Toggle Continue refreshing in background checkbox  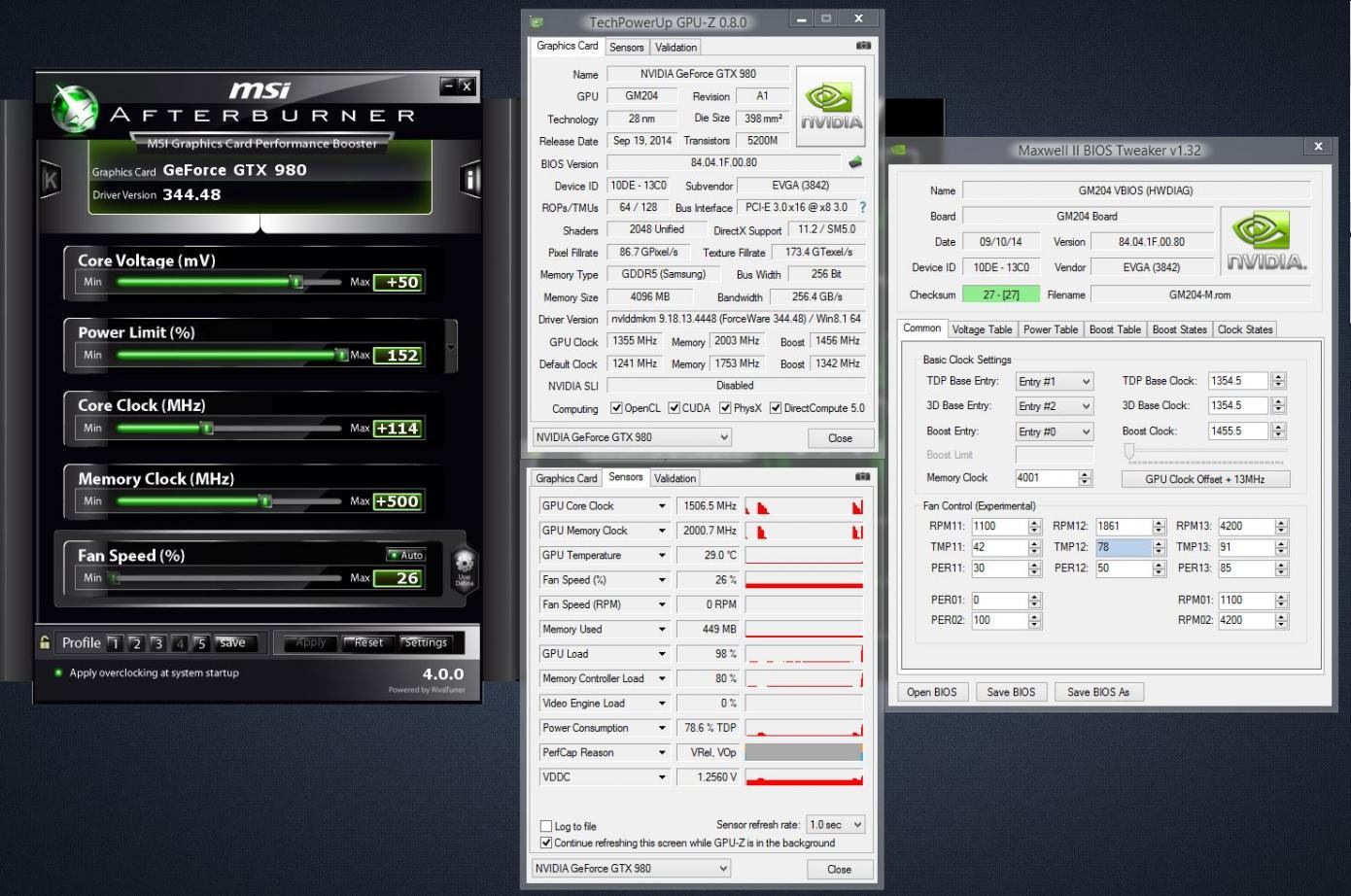tap(546, 843)
